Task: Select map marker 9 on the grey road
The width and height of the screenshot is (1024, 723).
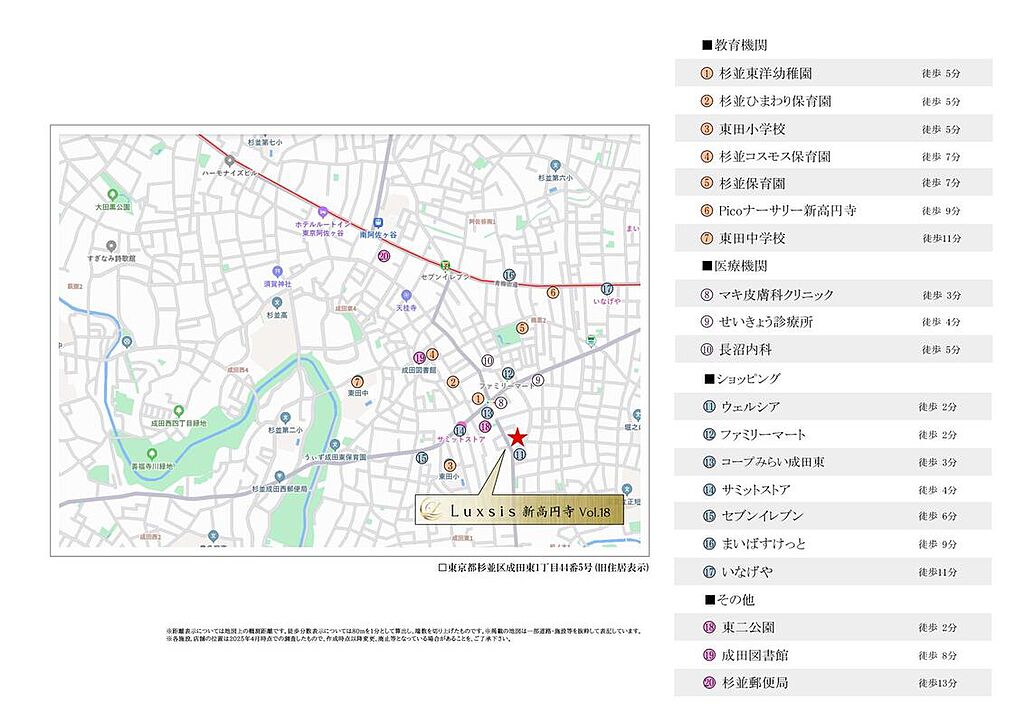Action: tap(537, 379)
